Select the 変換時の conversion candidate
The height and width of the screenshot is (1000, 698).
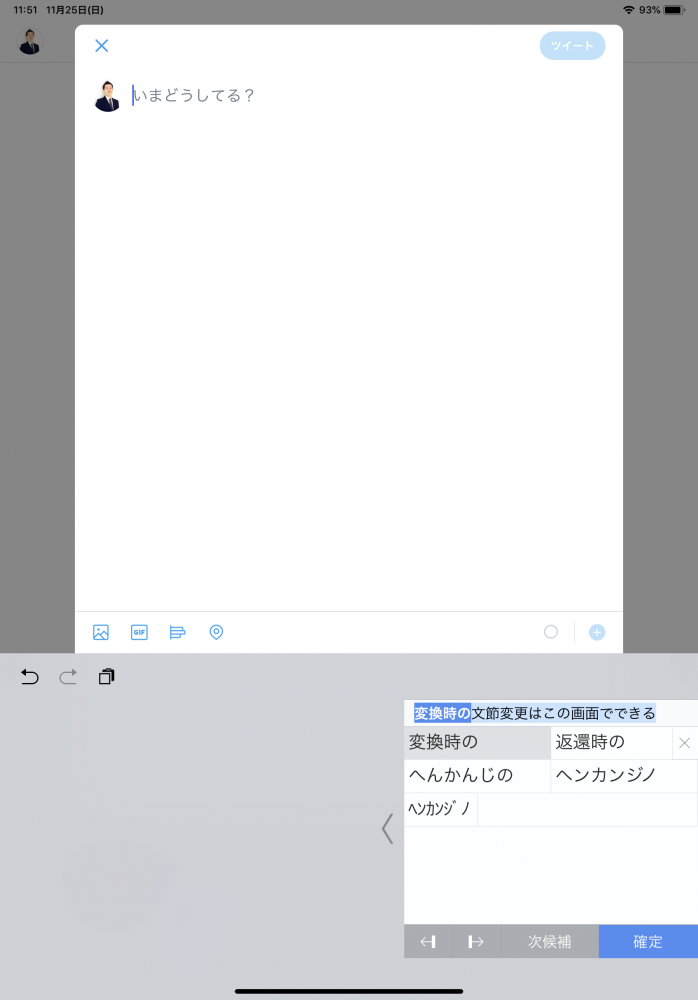pos(477,742)
